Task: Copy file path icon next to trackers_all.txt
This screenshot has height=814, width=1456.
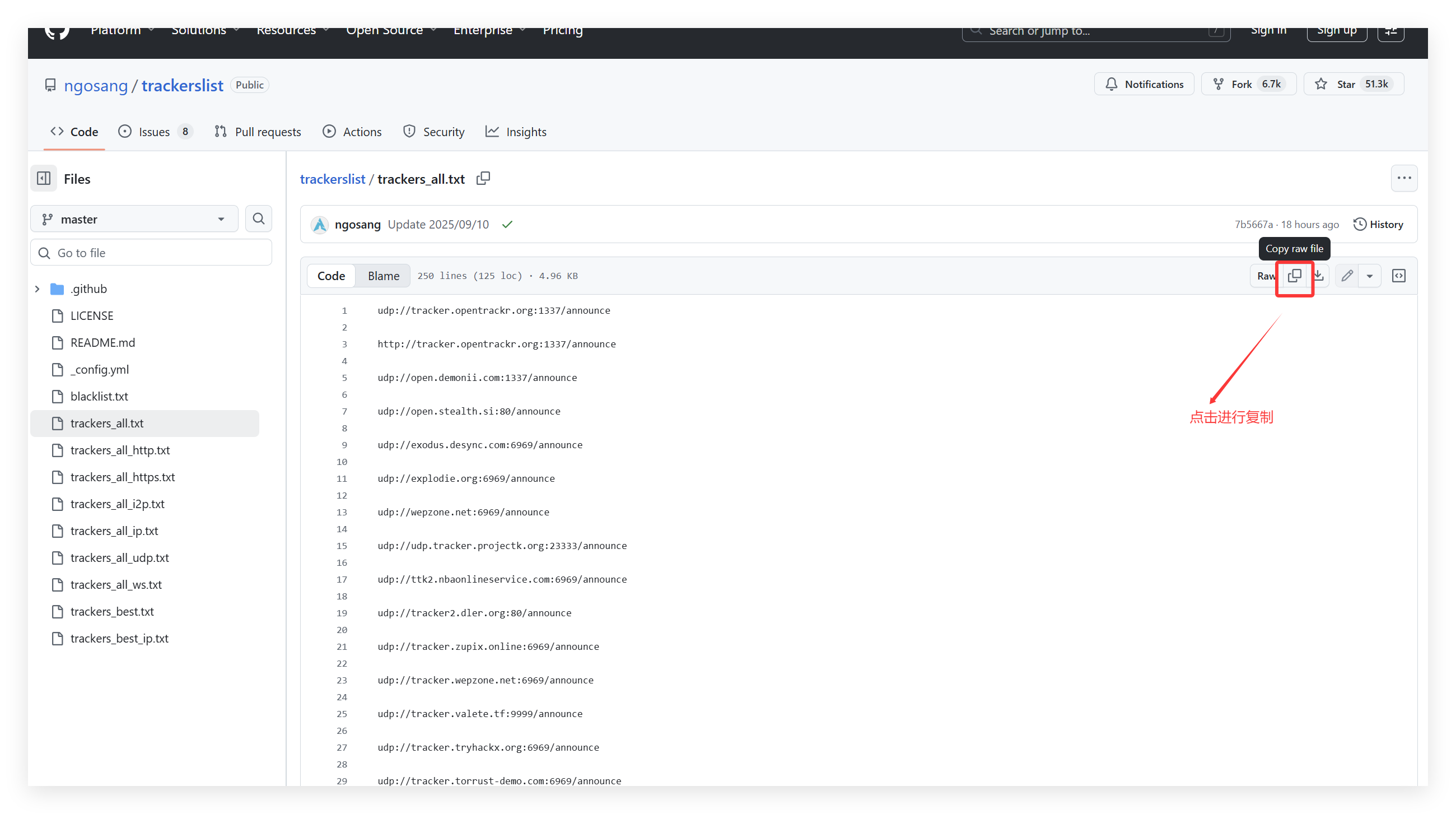Action: point(483,179)
